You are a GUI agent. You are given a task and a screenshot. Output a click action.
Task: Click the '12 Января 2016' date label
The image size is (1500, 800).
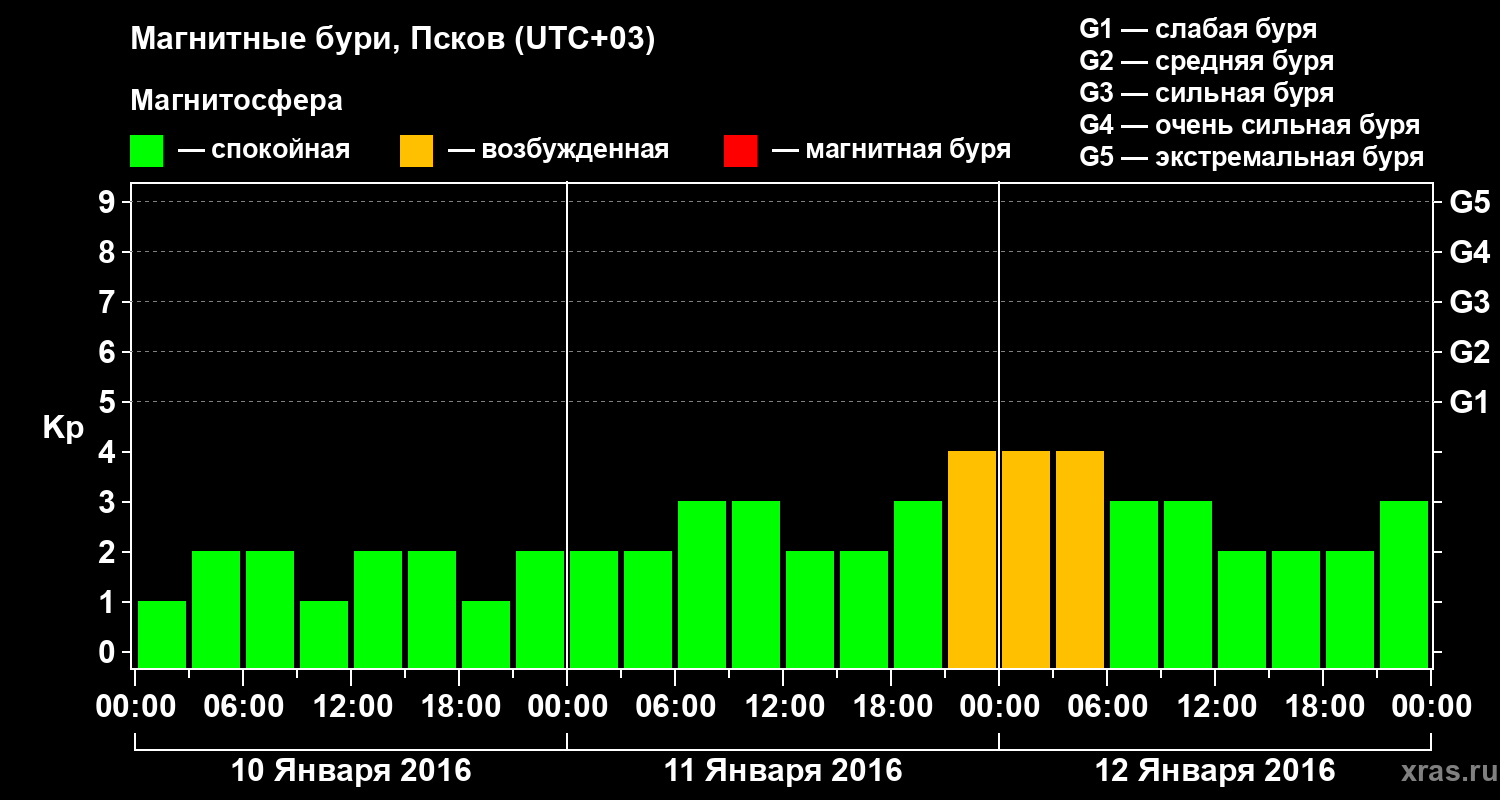[x=1215, y=771]
